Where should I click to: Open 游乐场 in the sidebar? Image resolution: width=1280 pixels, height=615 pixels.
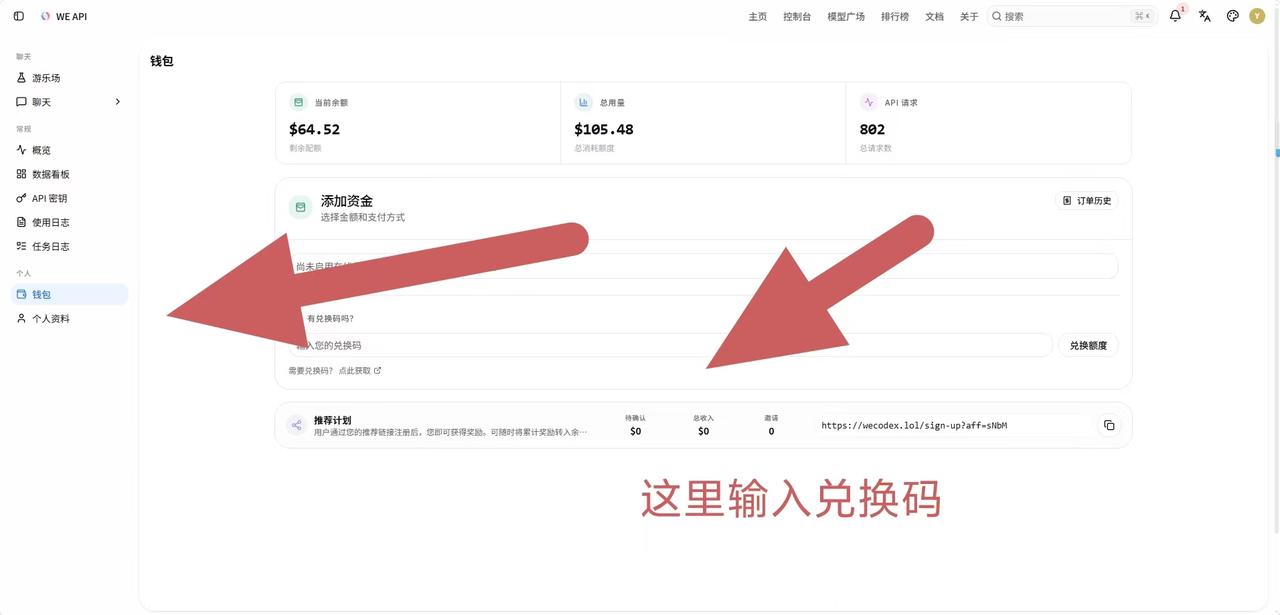(69, 78)
